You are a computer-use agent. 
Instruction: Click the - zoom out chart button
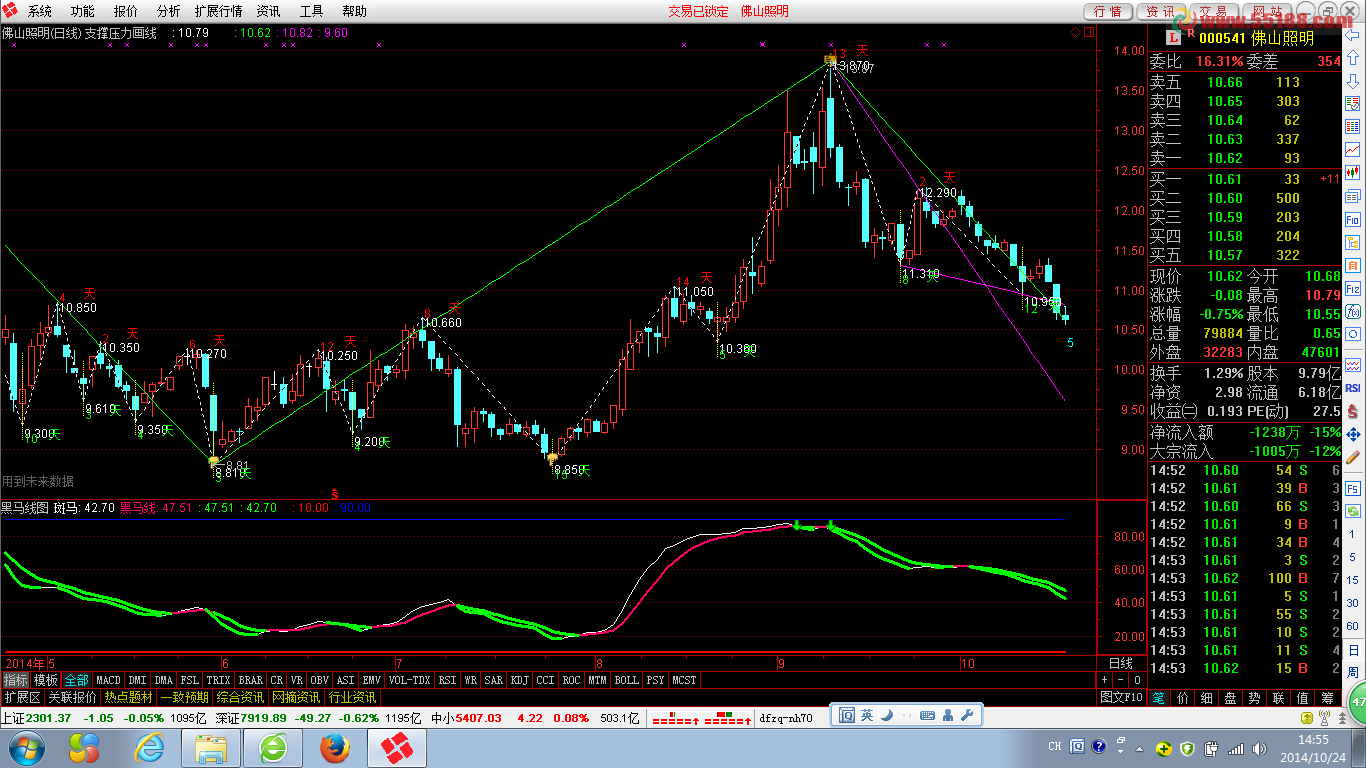click(x=1121, y=680)
